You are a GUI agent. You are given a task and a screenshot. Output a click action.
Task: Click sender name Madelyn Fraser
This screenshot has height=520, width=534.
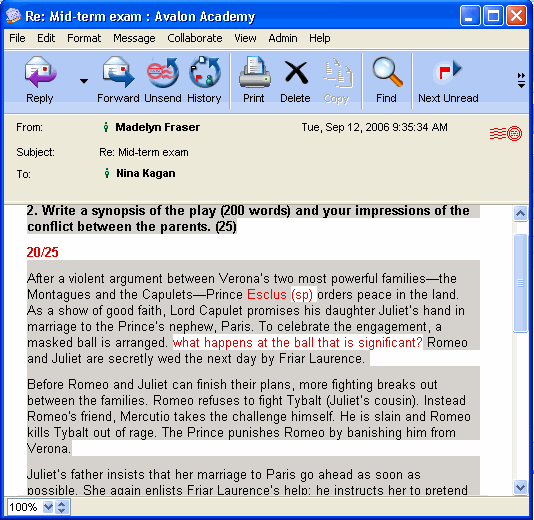157,127
